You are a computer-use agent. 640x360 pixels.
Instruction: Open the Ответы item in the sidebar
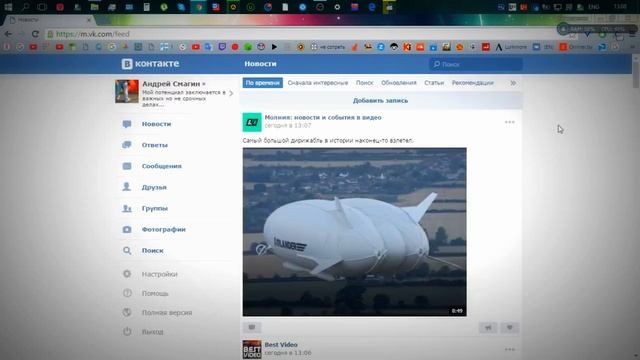click(x=155, y=145)
